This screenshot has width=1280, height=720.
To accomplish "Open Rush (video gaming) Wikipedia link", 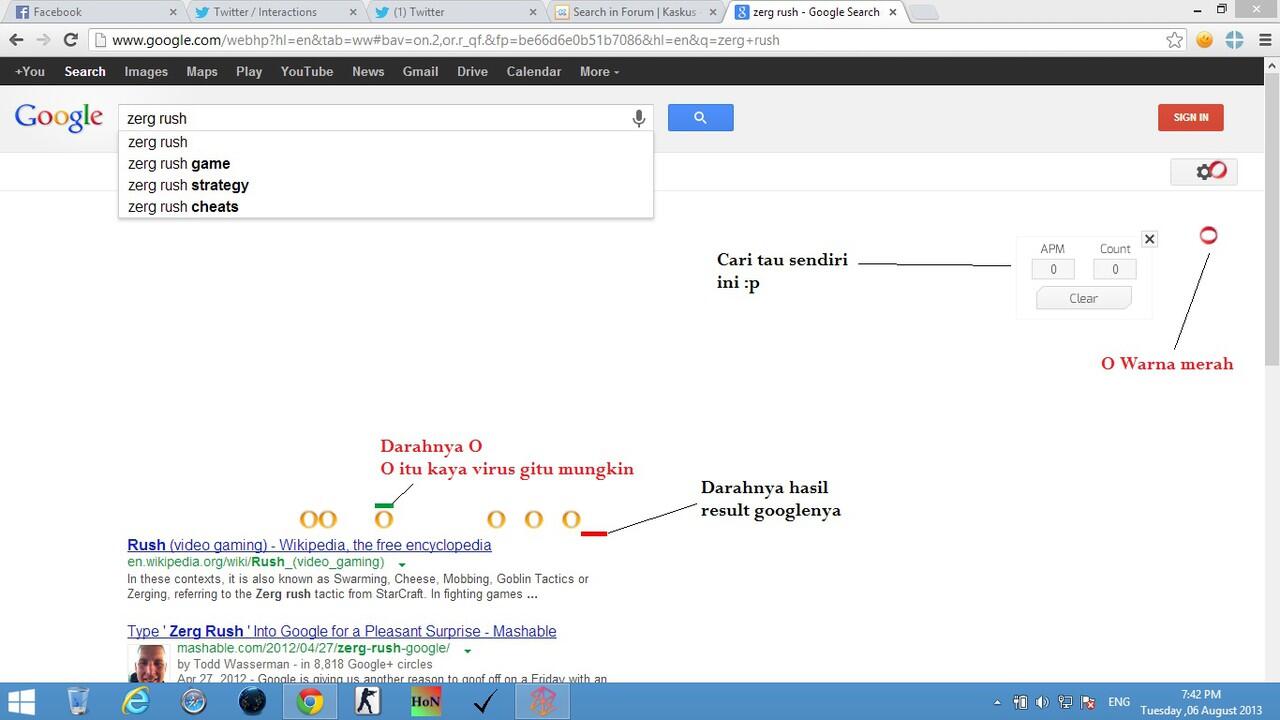I will point(309,545).
